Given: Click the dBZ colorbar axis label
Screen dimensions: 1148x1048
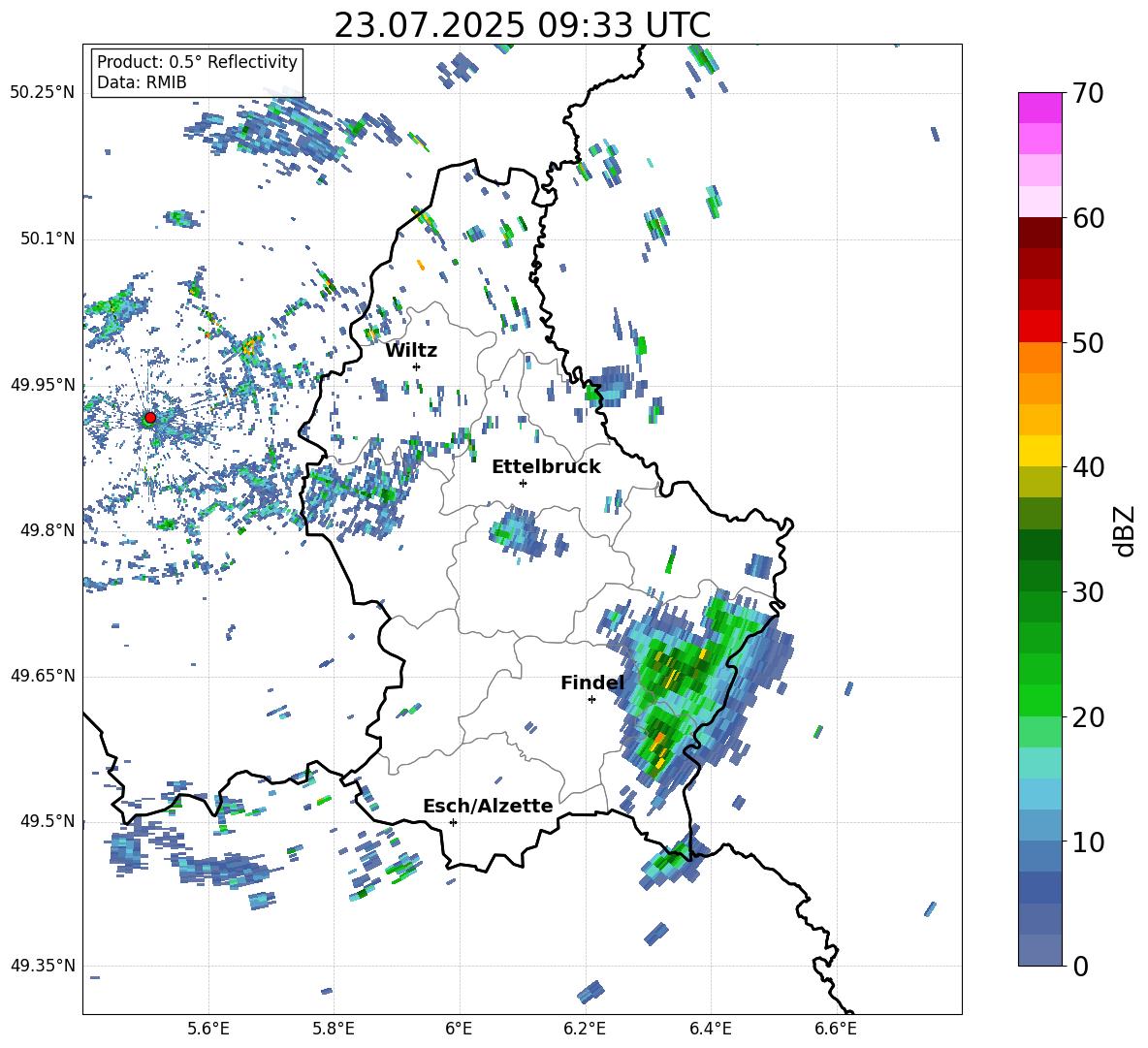Looking at the screenshot, I should tap(1126, 530).
